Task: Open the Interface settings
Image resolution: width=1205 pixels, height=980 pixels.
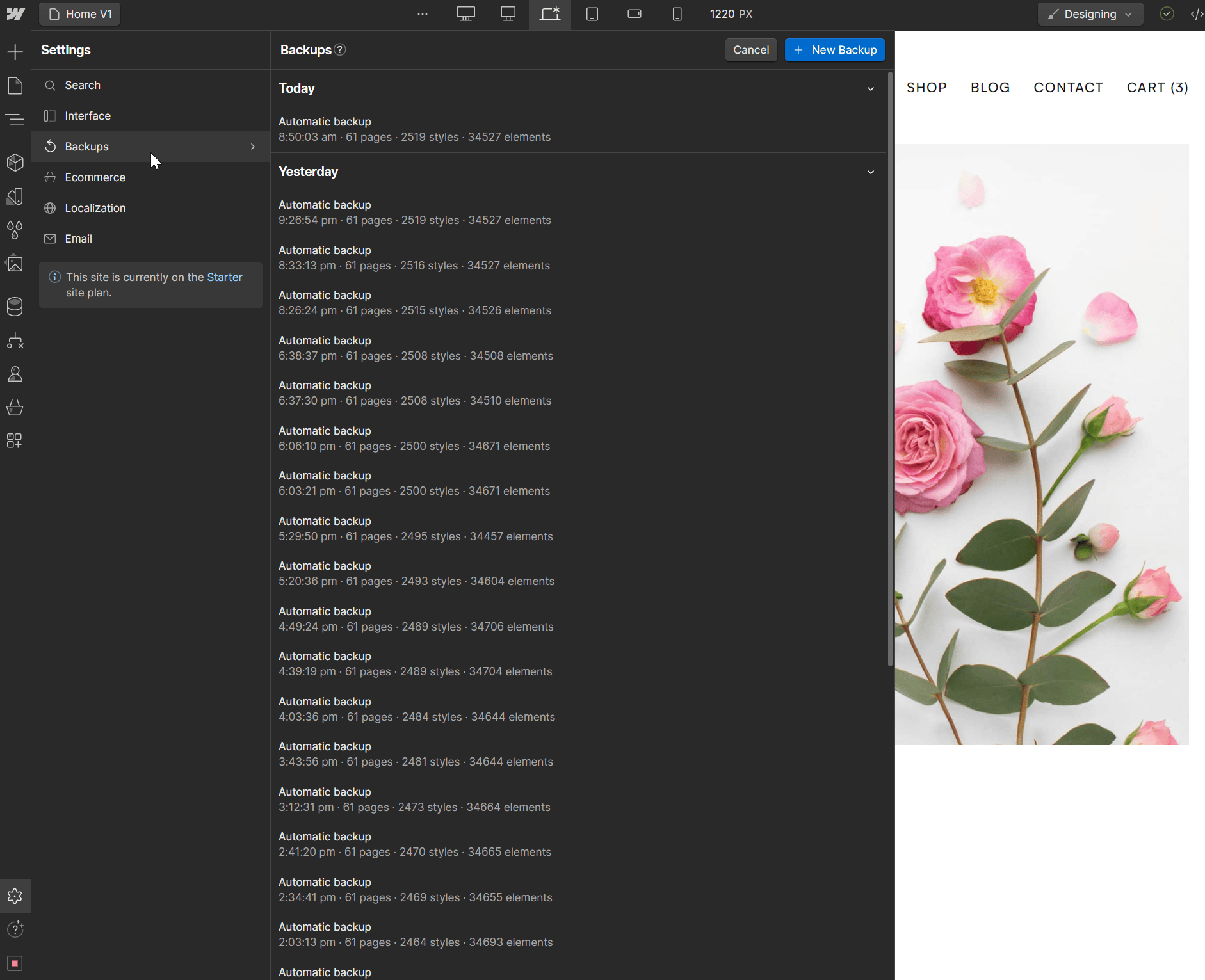Action: pyautogui.click(x=151, y=116)
